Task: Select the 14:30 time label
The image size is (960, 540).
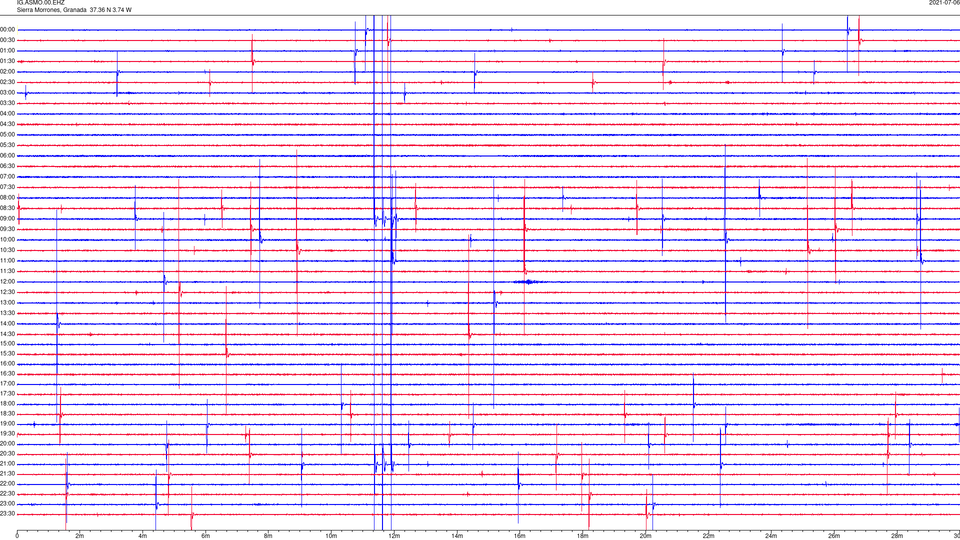Action: pyautogui.click(x=8, y=334)
